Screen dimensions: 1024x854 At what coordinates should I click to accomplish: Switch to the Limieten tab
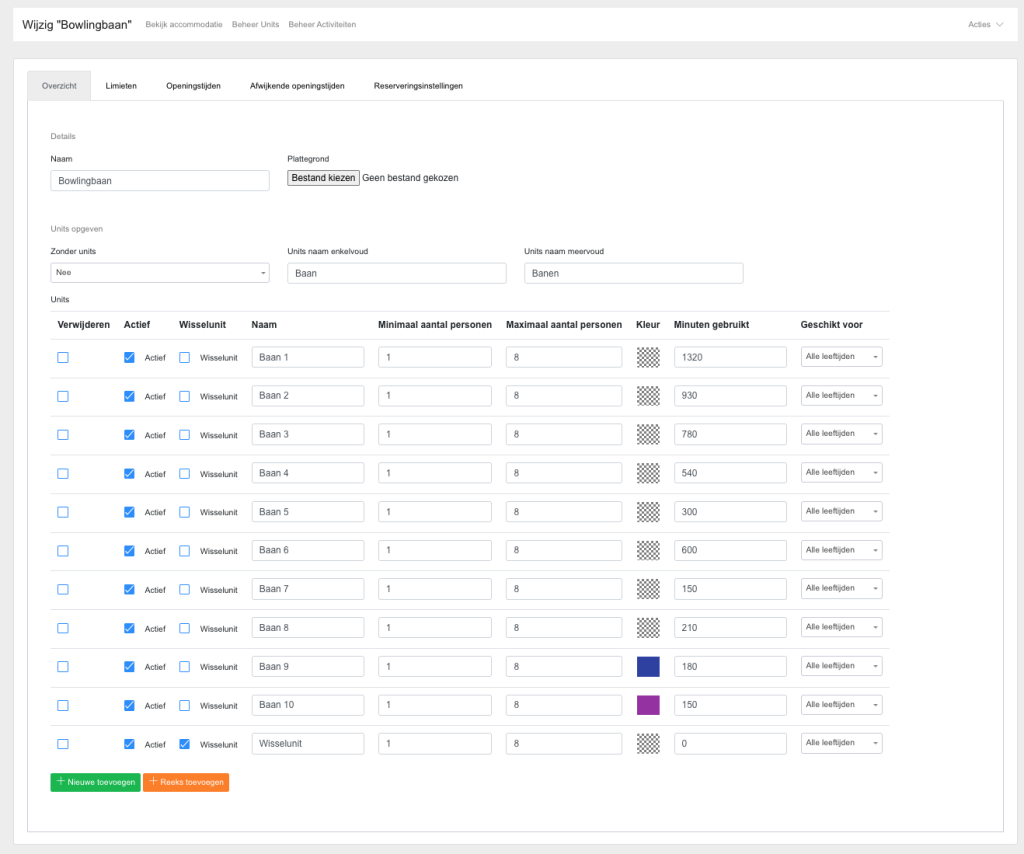pyautogui.click(x=121, y=86)
